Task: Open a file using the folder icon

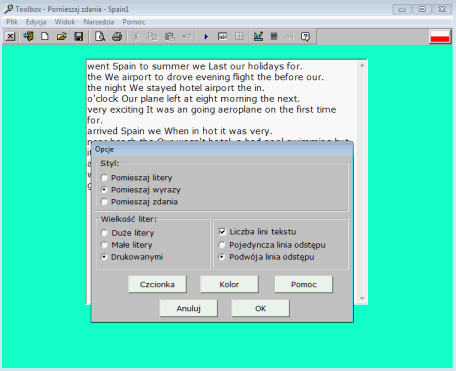Action: [62, 36]
